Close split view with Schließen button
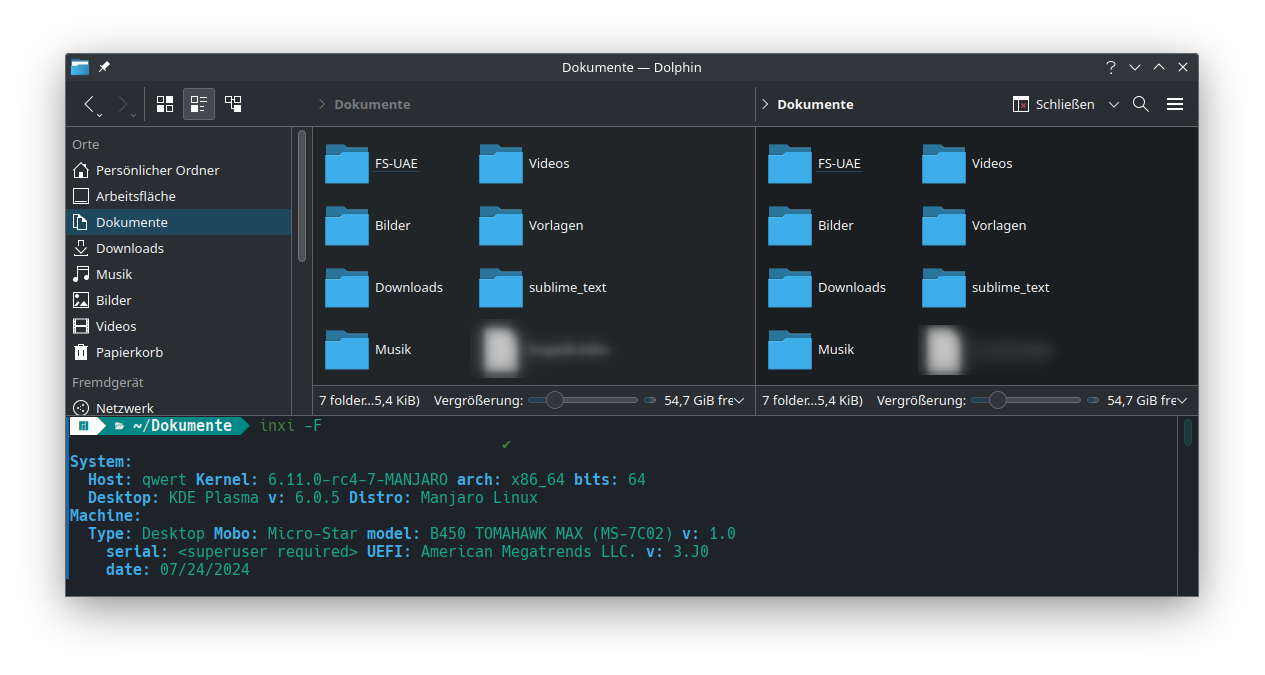This screenshot has width=1265, height=675. [x=1054, y=104]
